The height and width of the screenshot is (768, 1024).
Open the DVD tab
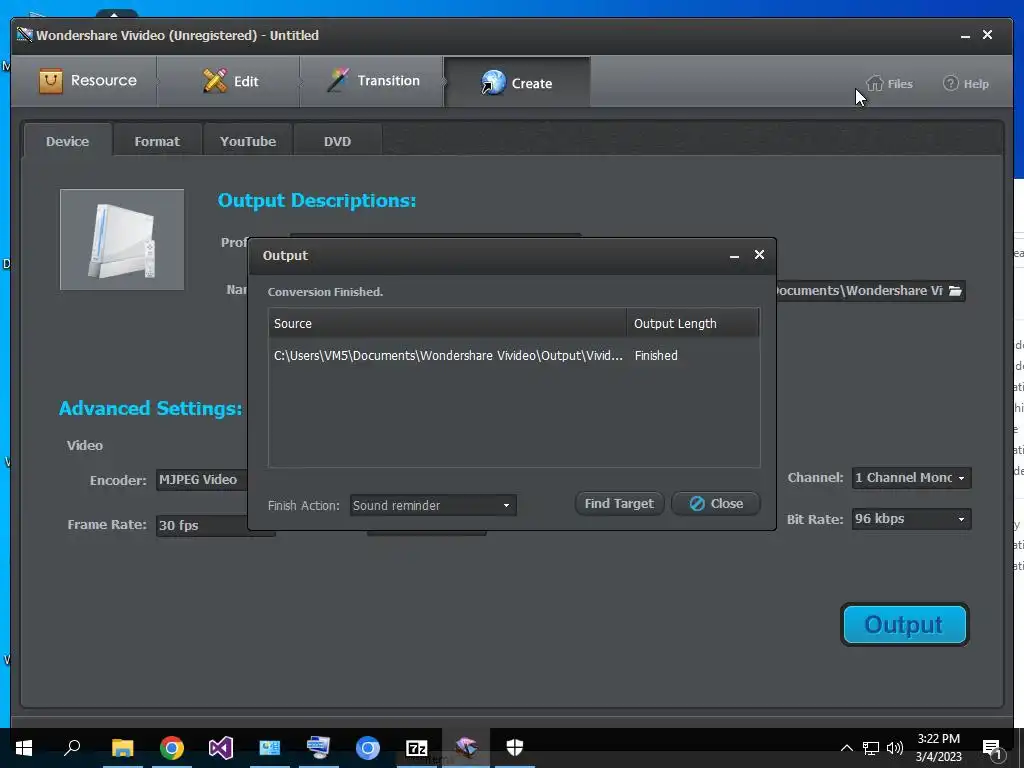click(x=337, y=141)
